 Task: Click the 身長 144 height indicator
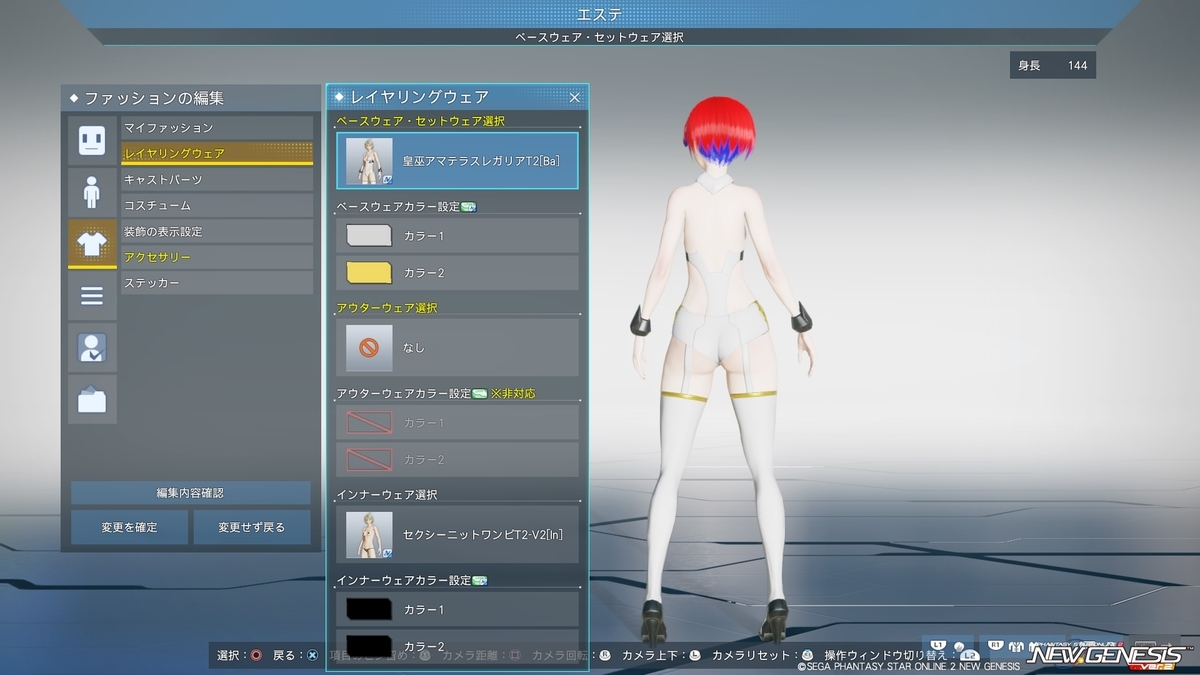coord(1053,66)
